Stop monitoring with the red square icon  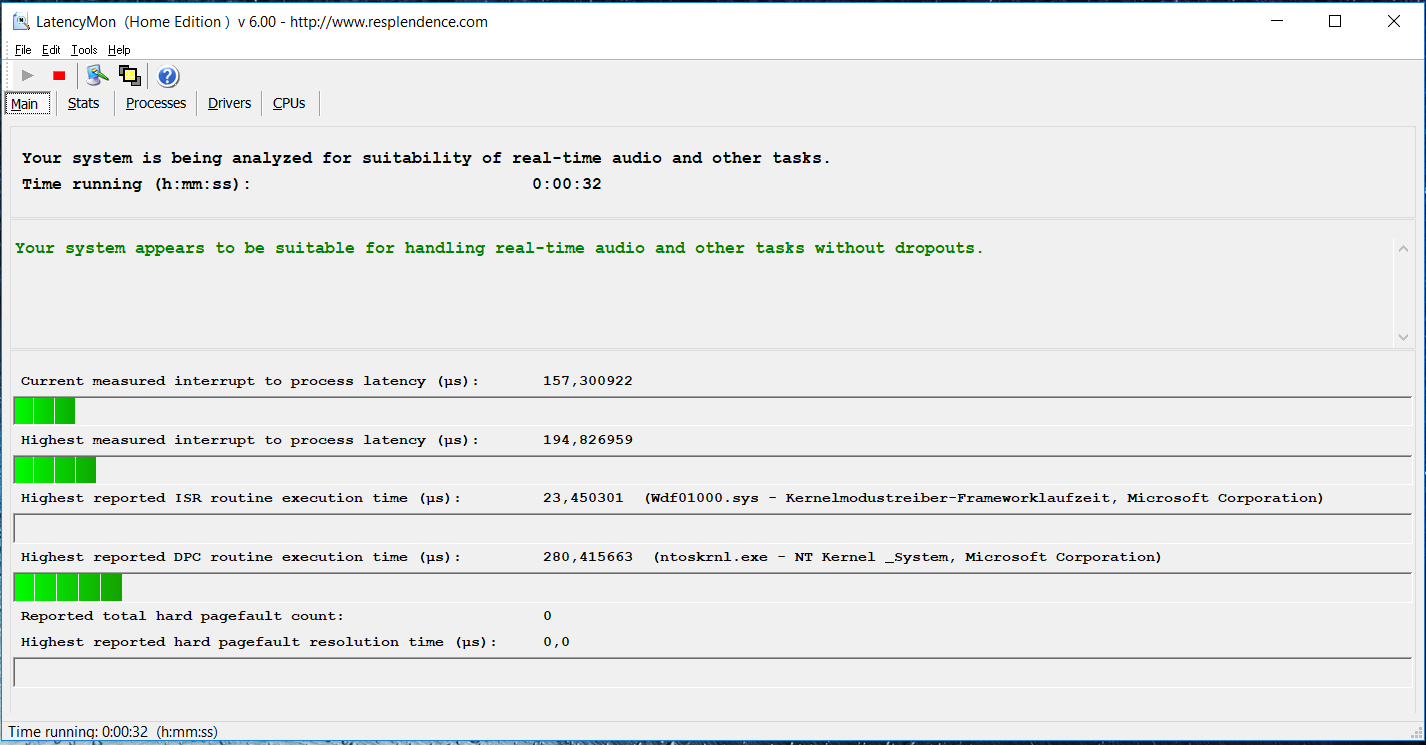[x=59, y=76]
